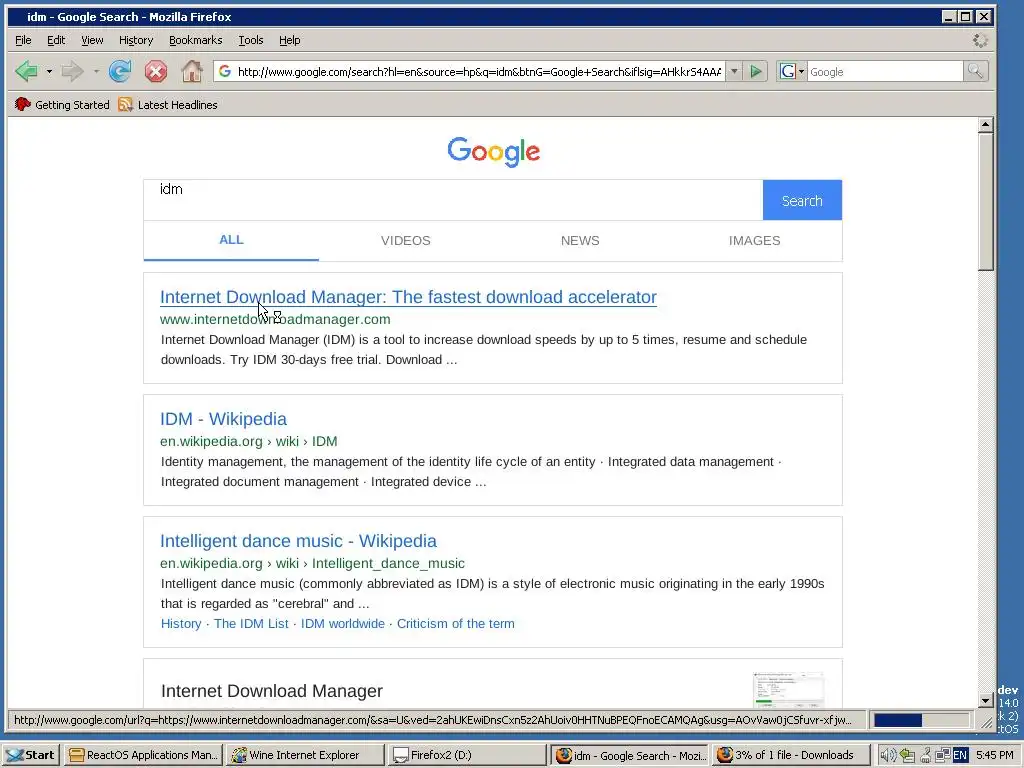Open the Internet Download Manager result link
This screenshot has height=768, width=1024.
tap(408, 297)
